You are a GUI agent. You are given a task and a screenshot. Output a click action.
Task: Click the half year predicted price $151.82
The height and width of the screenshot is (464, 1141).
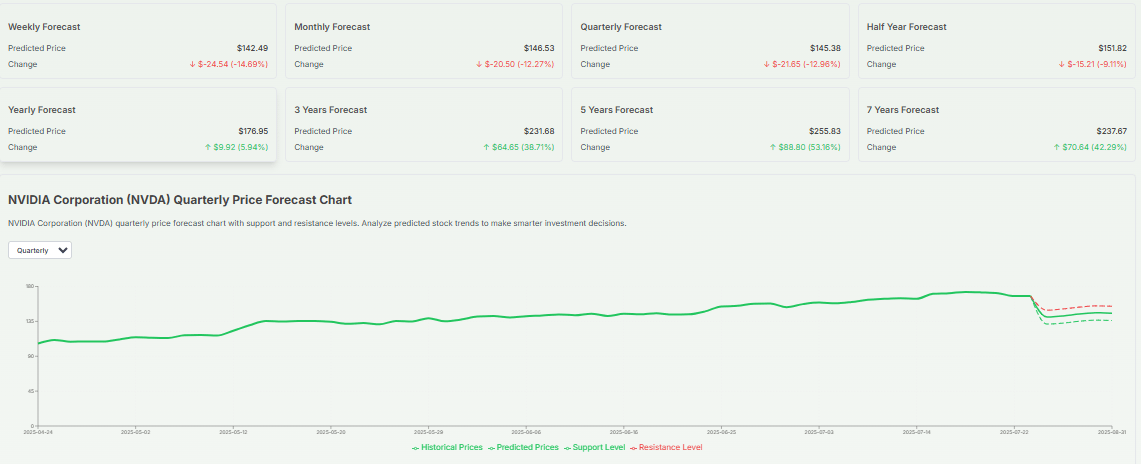click(1112, 48)
